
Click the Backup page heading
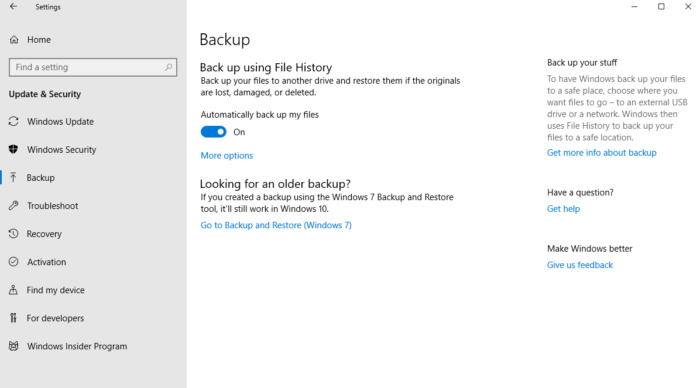click(225, 40)
